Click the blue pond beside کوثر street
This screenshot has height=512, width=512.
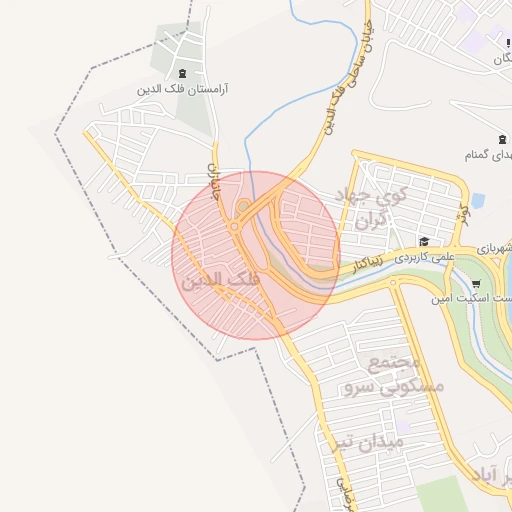tap(478, 201)
